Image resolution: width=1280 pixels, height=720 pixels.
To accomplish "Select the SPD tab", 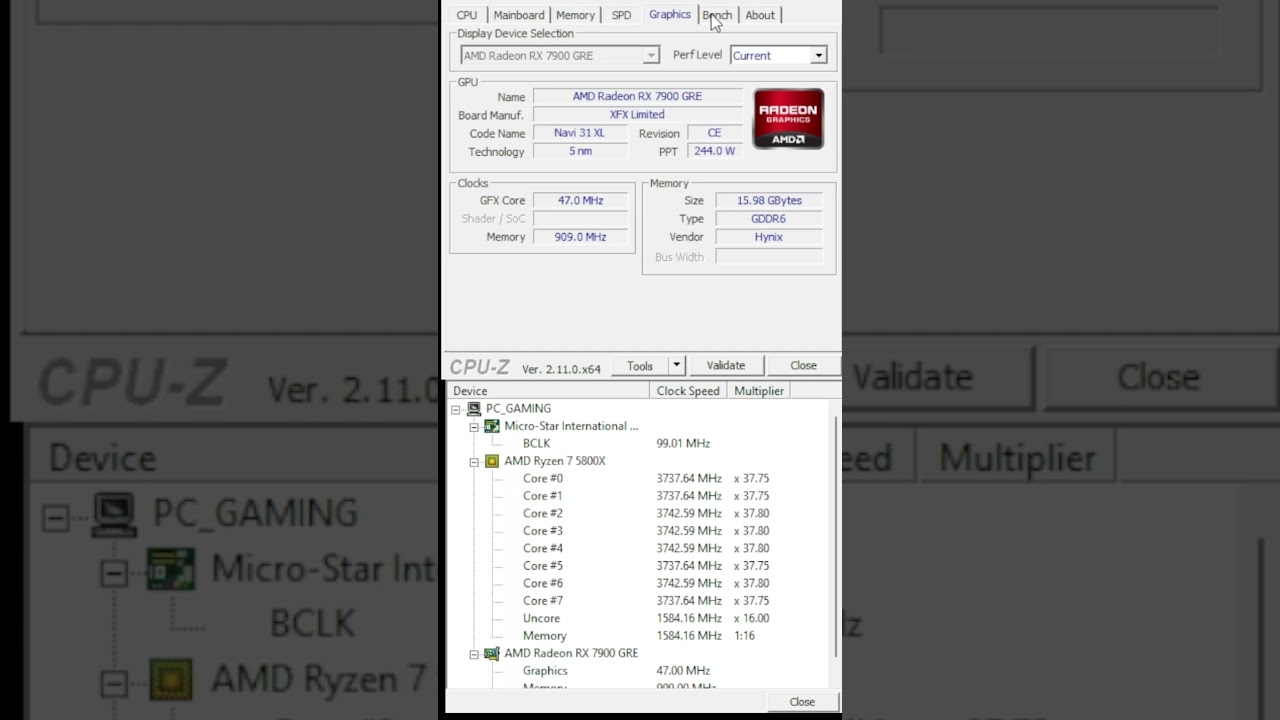I will [621, 15].
